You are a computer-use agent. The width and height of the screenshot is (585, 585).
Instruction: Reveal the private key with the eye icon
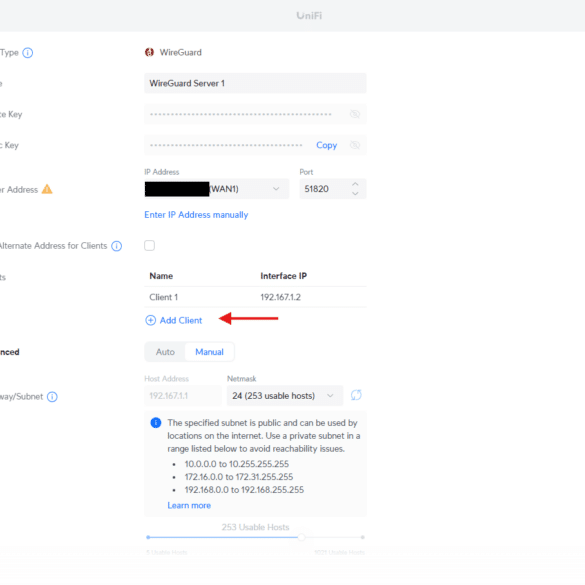355,114
